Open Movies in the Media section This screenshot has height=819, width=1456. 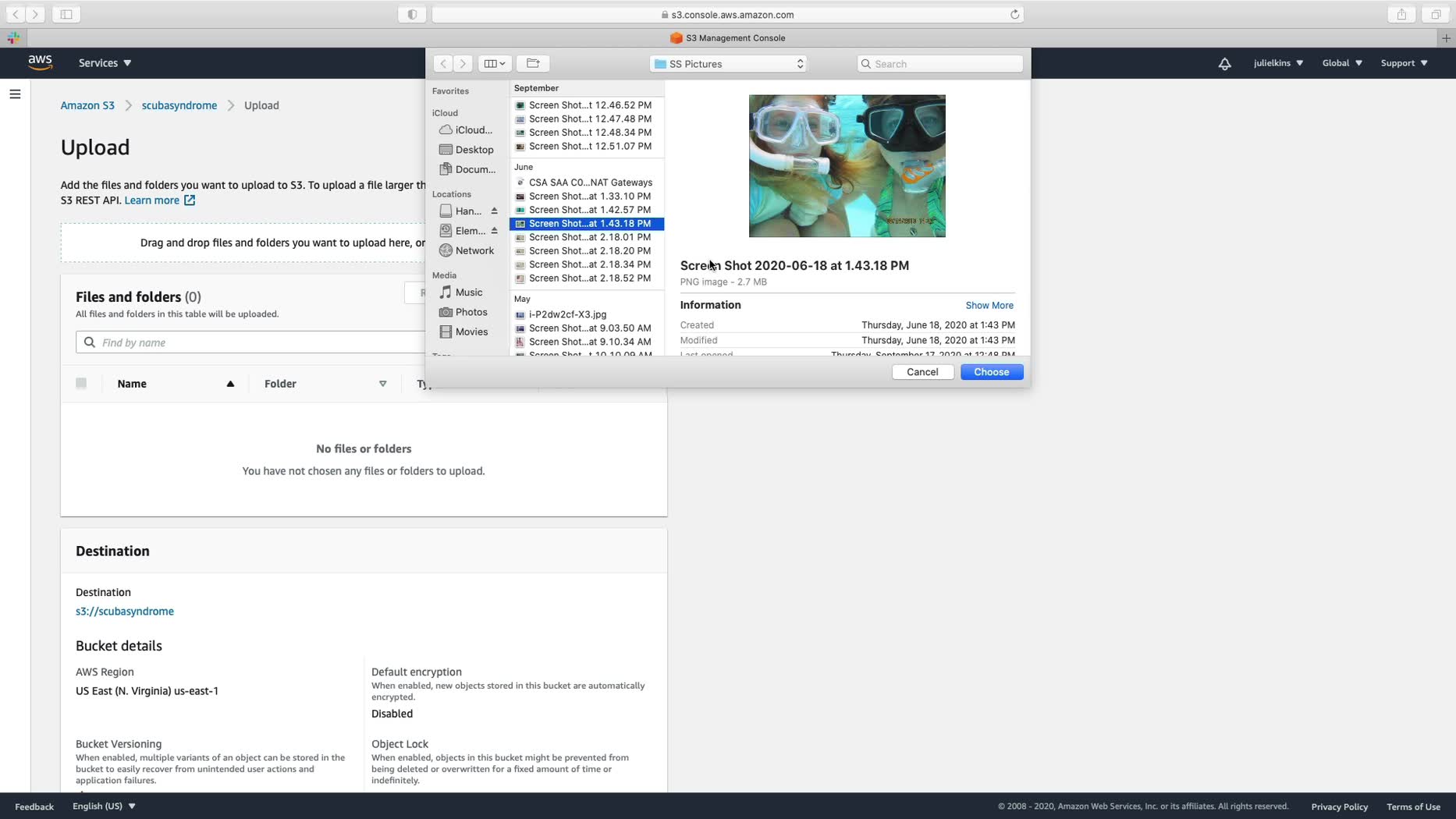click(x=463, y=331)
